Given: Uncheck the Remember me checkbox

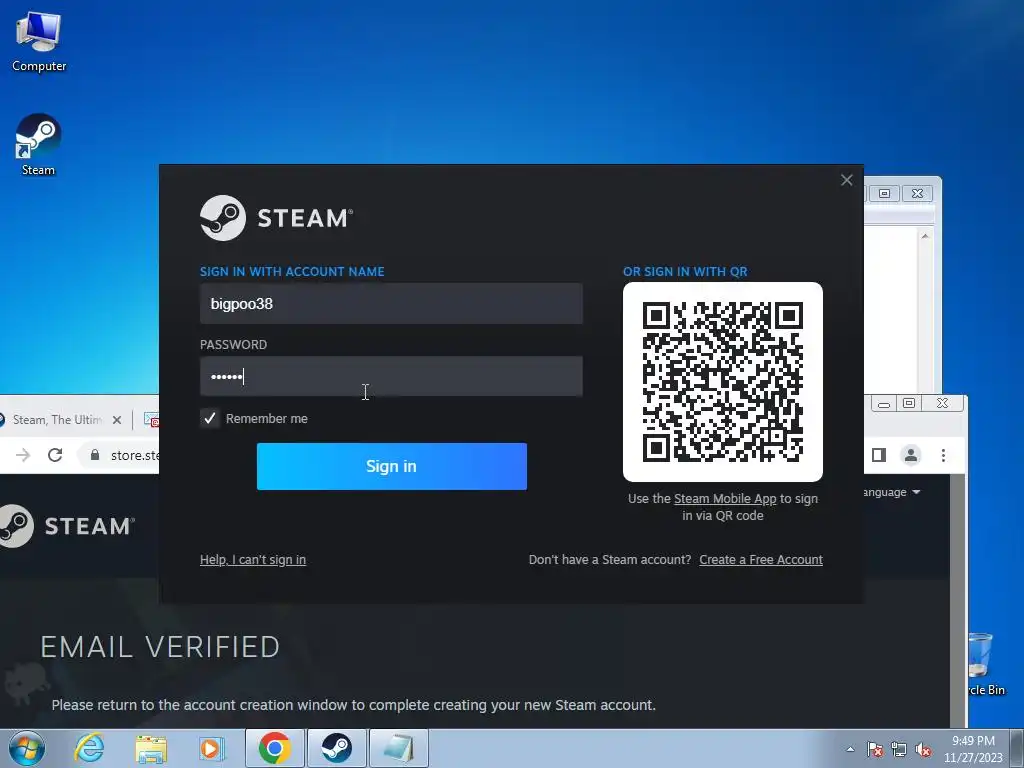Looking at the screenshot, I should (x=210, y=419).
